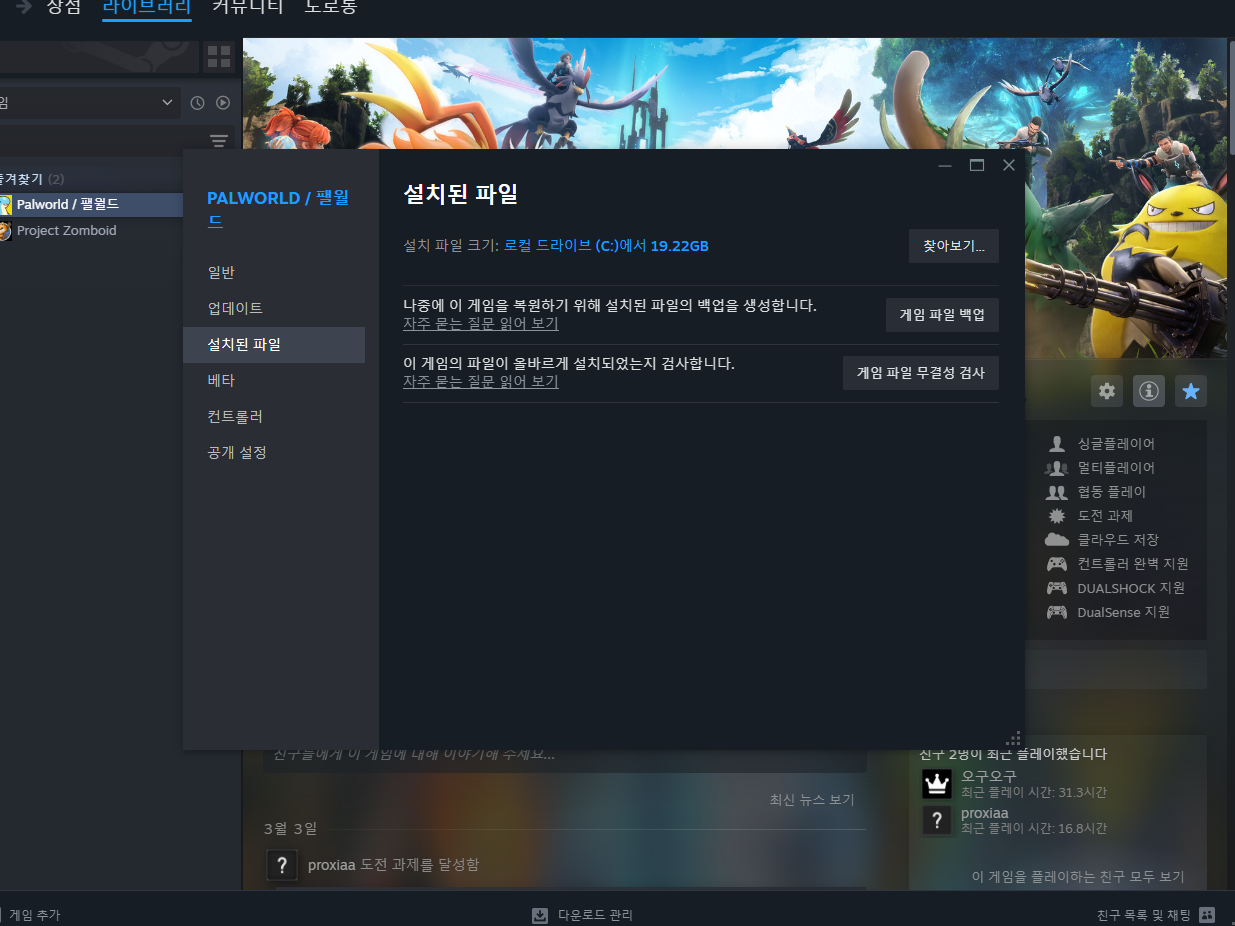Screen dimensions: 1235x926
Task: Select the 설치된 파일 properties tab
Action: [x=274, y=345]
